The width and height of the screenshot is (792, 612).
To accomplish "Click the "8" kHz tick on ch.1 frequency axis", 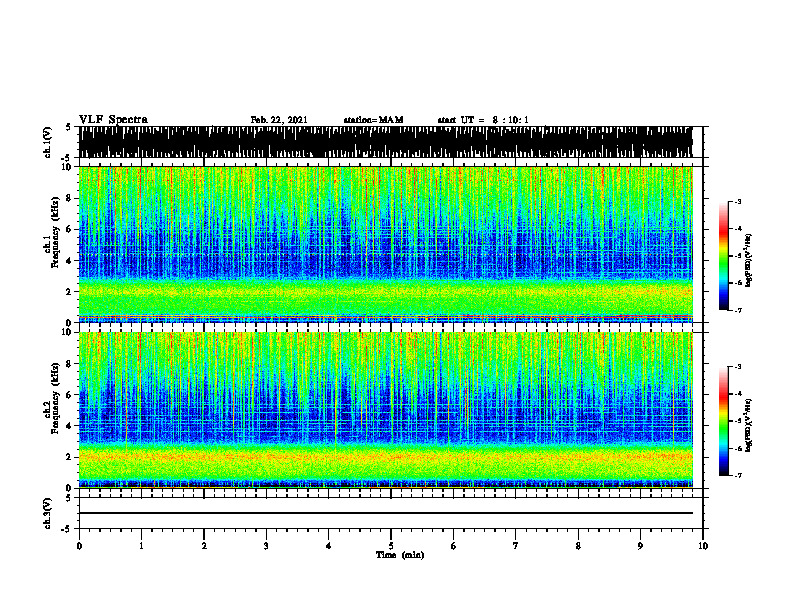I will [70, 198].
